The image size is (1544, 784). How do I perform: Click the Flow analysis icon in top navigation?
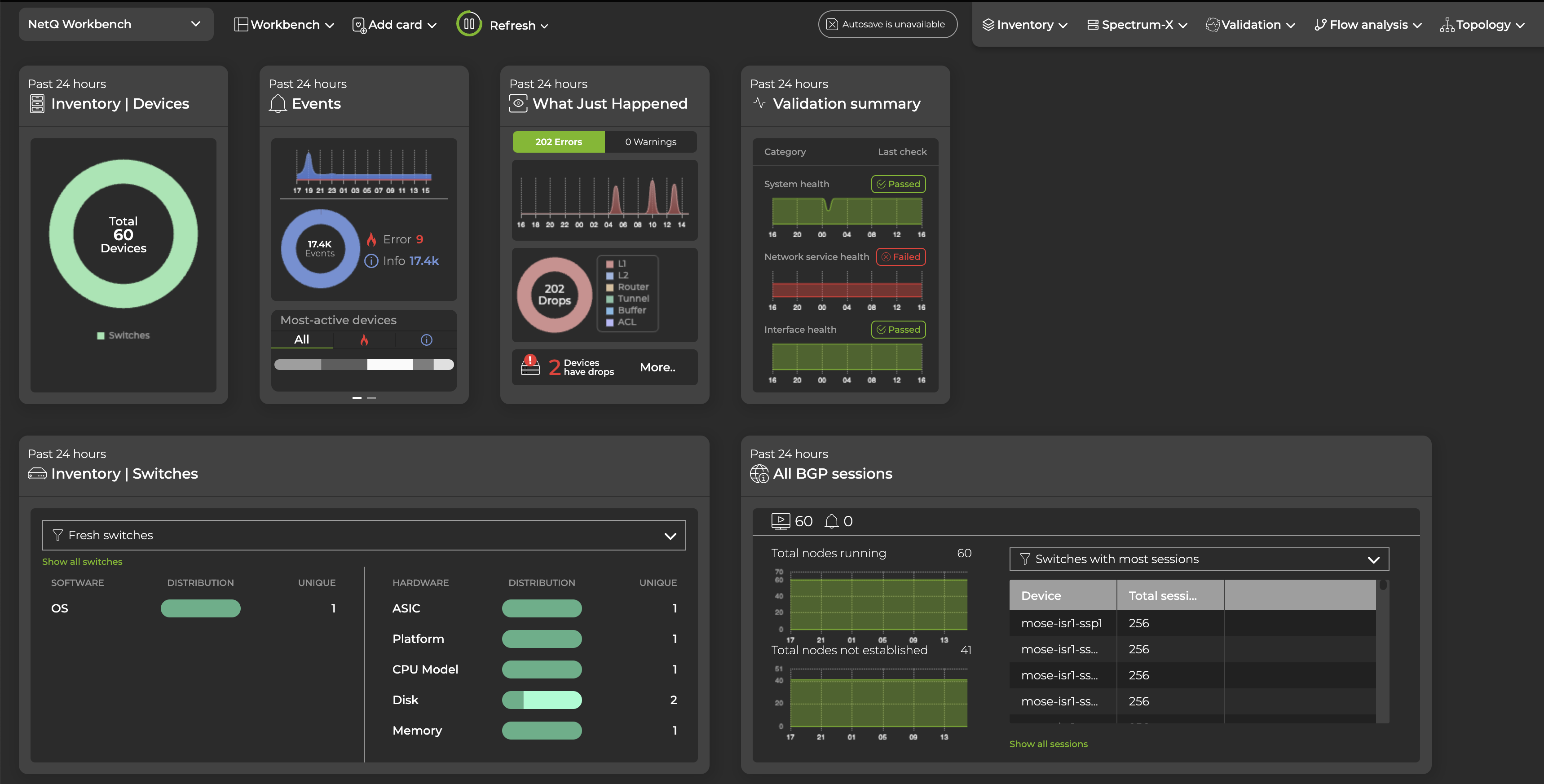point(1320,24)
